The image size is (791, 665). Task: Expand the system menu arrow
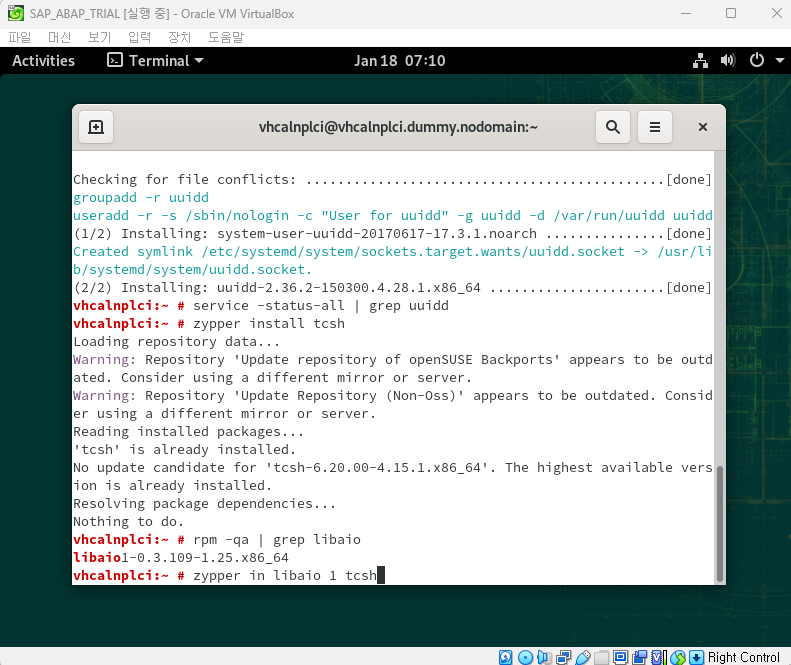[779, 61]
